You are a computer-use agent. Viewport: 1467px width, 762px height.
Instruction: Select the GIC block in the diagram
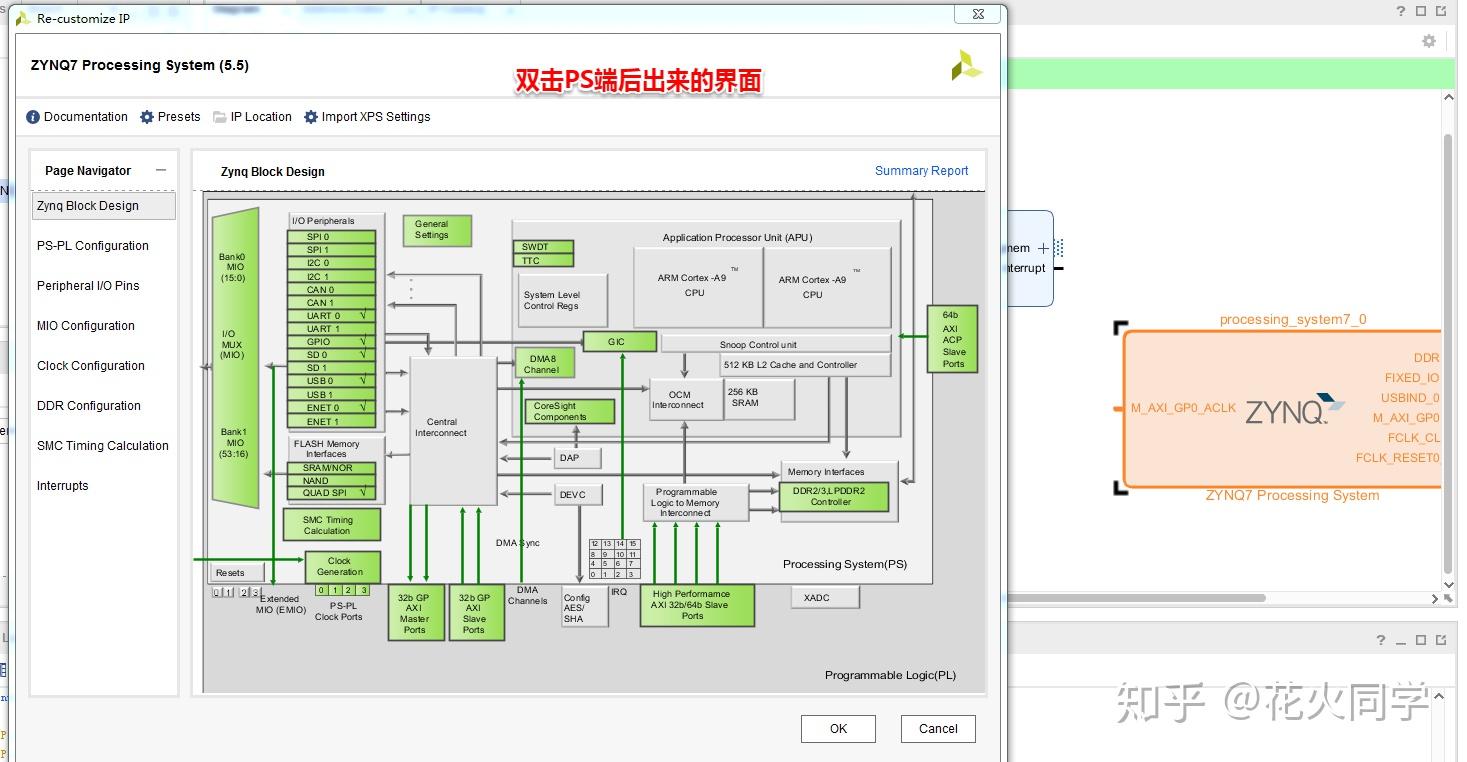(620, 341)
